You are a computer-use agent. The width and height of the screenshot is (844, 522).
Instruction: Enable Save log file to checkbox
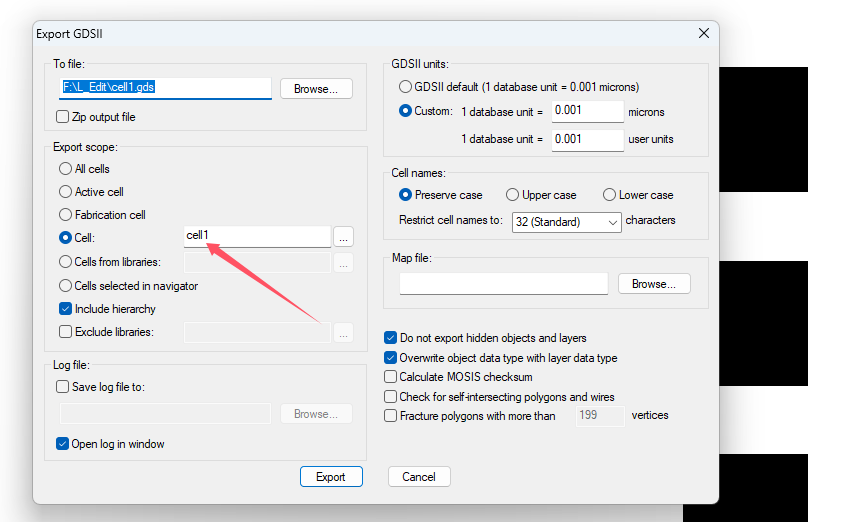[x=64, y=387]
